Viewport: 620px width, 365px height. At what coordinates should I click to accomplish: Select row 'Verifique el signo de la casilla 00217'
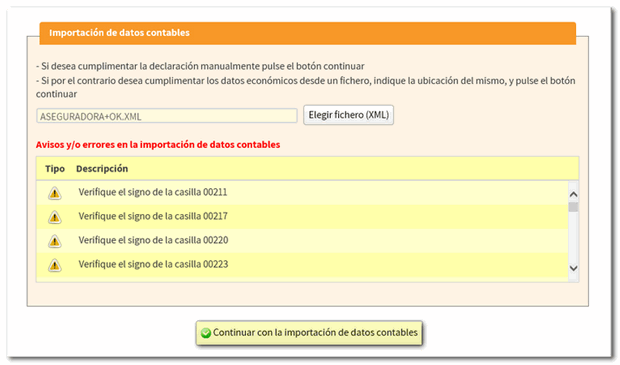pos(302,217)
